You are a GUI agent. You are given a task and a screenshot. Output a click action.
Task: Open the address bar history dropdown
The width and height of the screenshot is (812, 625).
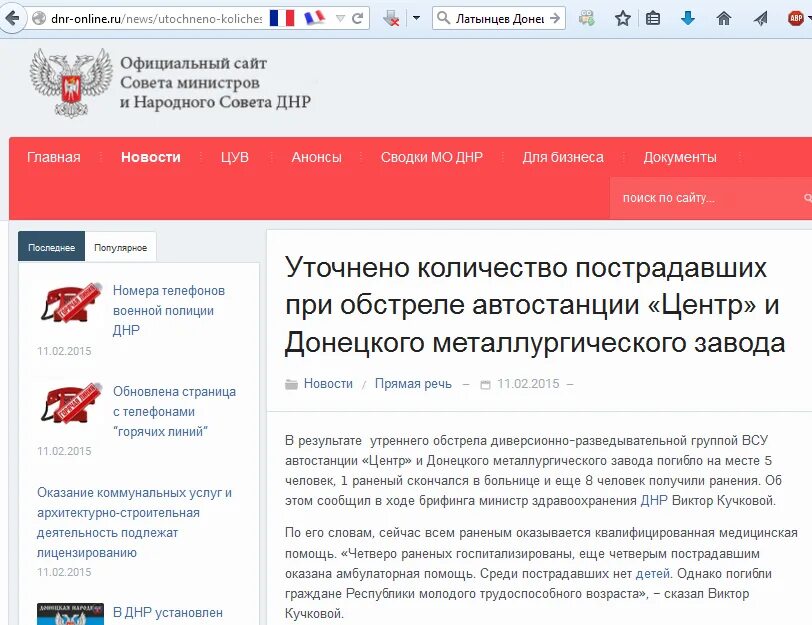click(340, 17)
